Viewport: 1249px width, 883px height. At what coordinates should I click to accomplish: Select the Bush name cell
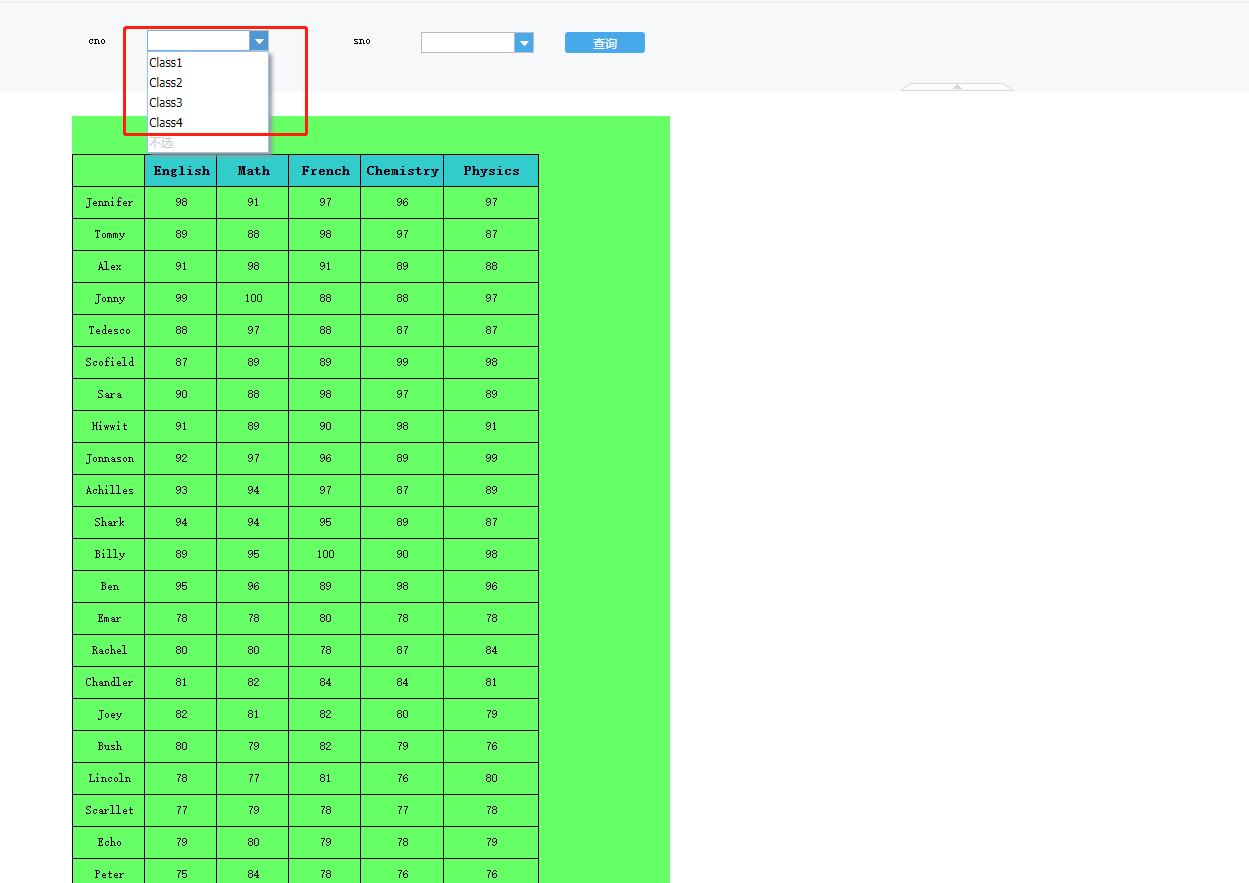tap(109, 746)
